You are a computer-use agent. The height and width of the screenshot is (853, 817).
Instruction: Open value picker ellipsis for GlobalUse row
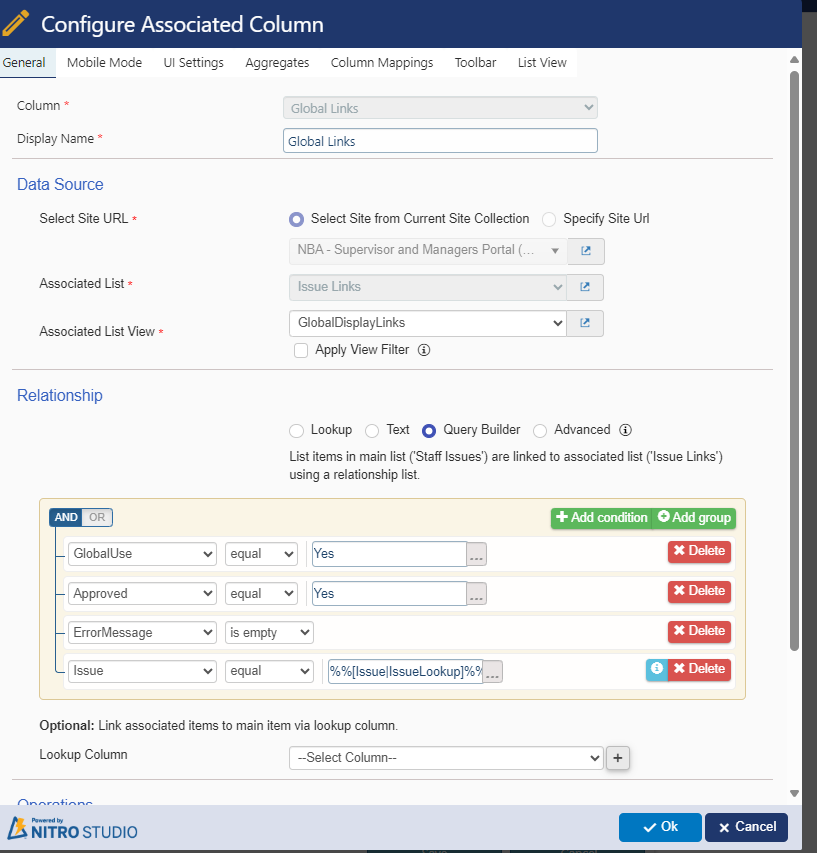coord(477,554)
